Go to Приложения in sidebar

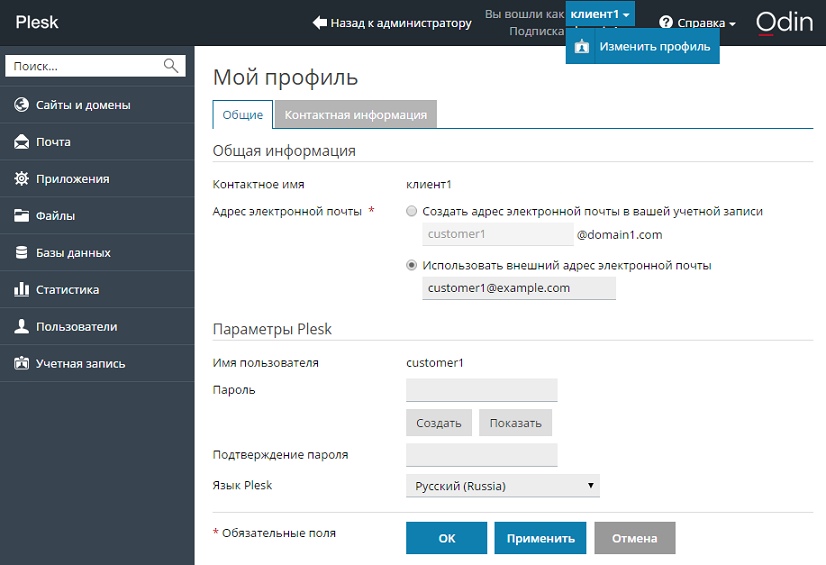coord(97,179)
